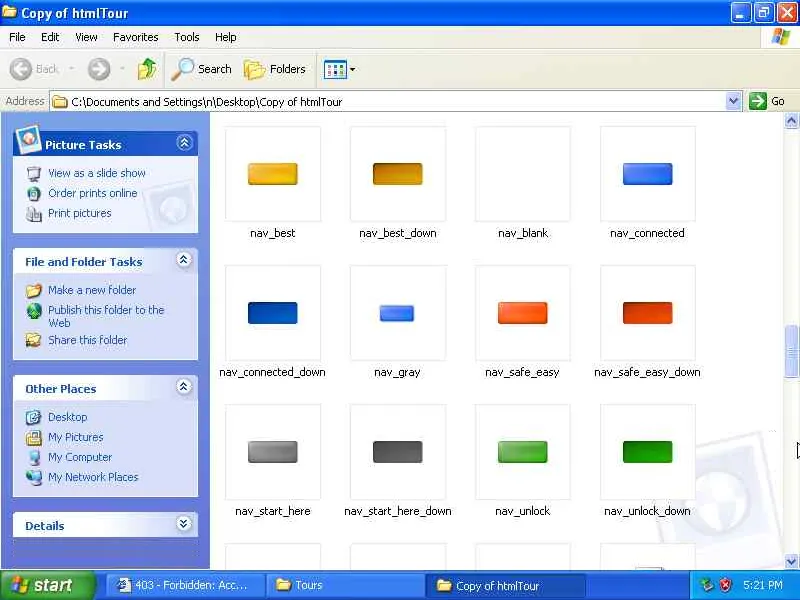Open the File menu

click(17, 37)
